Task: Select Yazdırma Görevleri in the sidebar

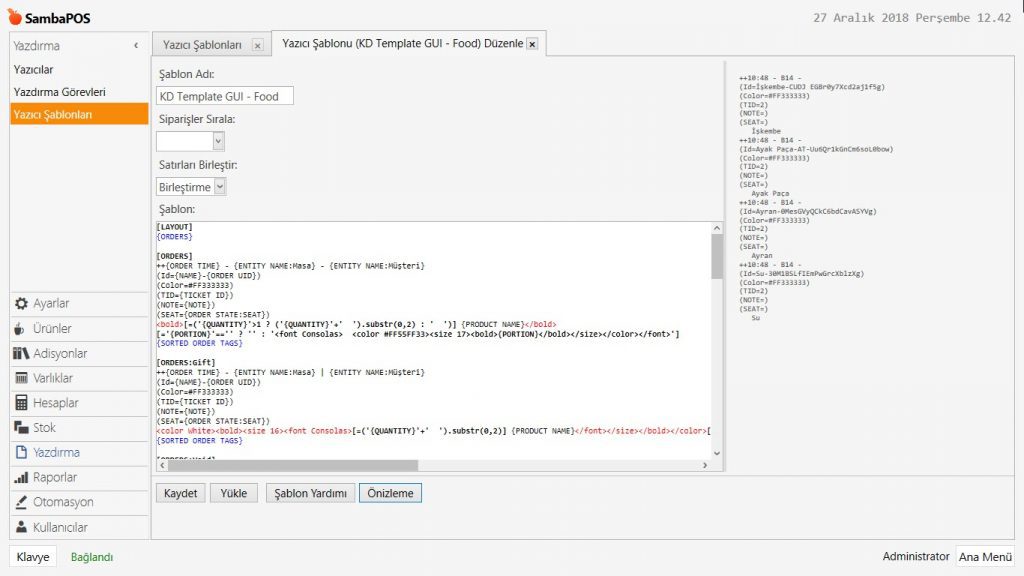Action: tap(60, 92)
